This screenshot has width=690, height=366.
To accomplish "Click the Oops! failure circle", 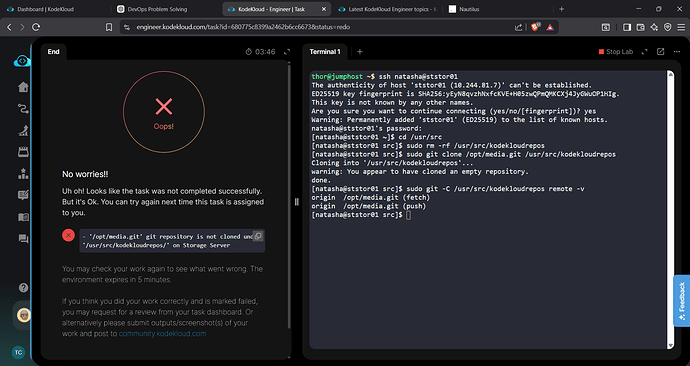I will coord(164,112).
